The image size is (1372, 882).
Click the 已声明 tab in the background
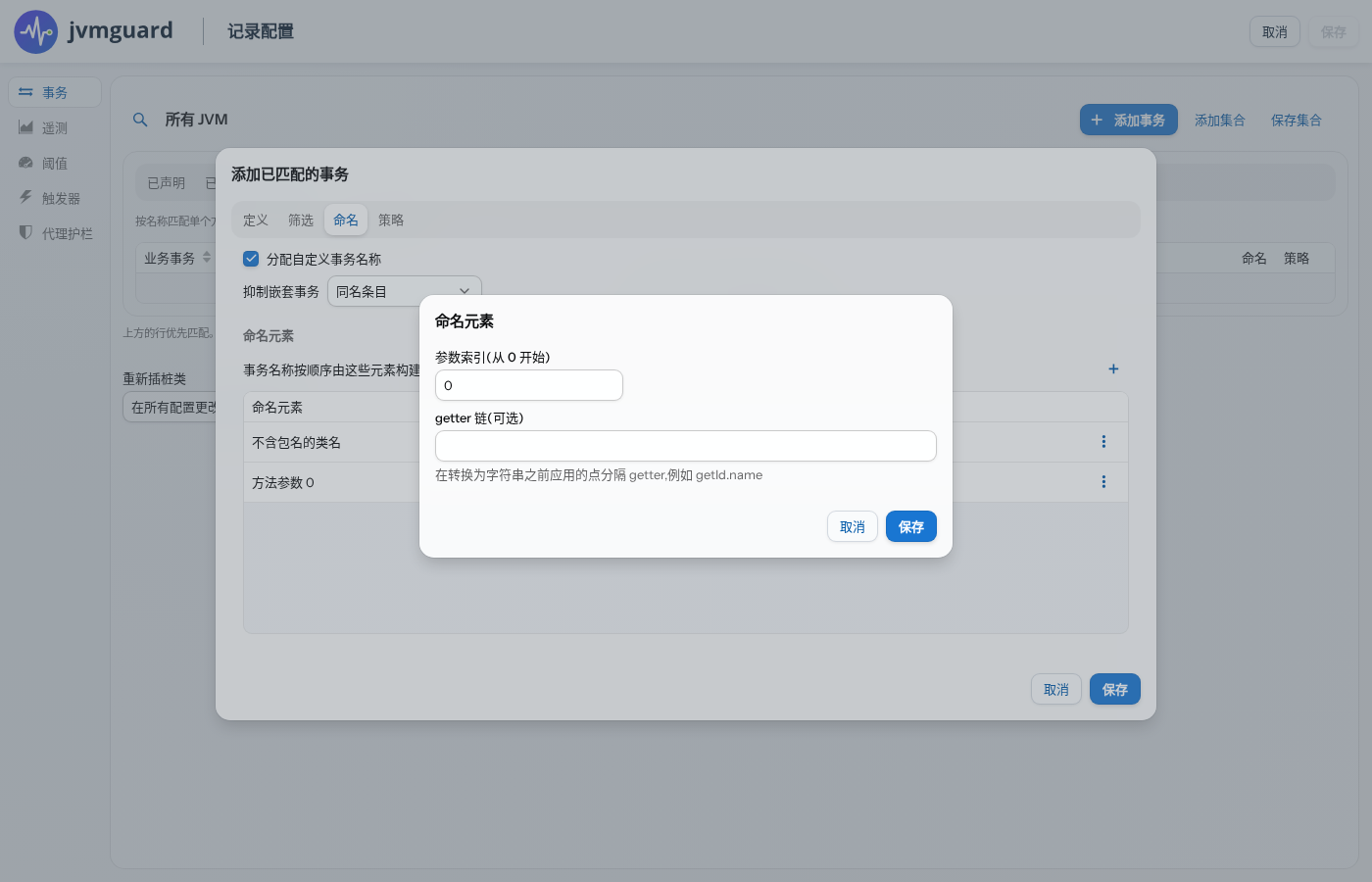coord(167,182)
